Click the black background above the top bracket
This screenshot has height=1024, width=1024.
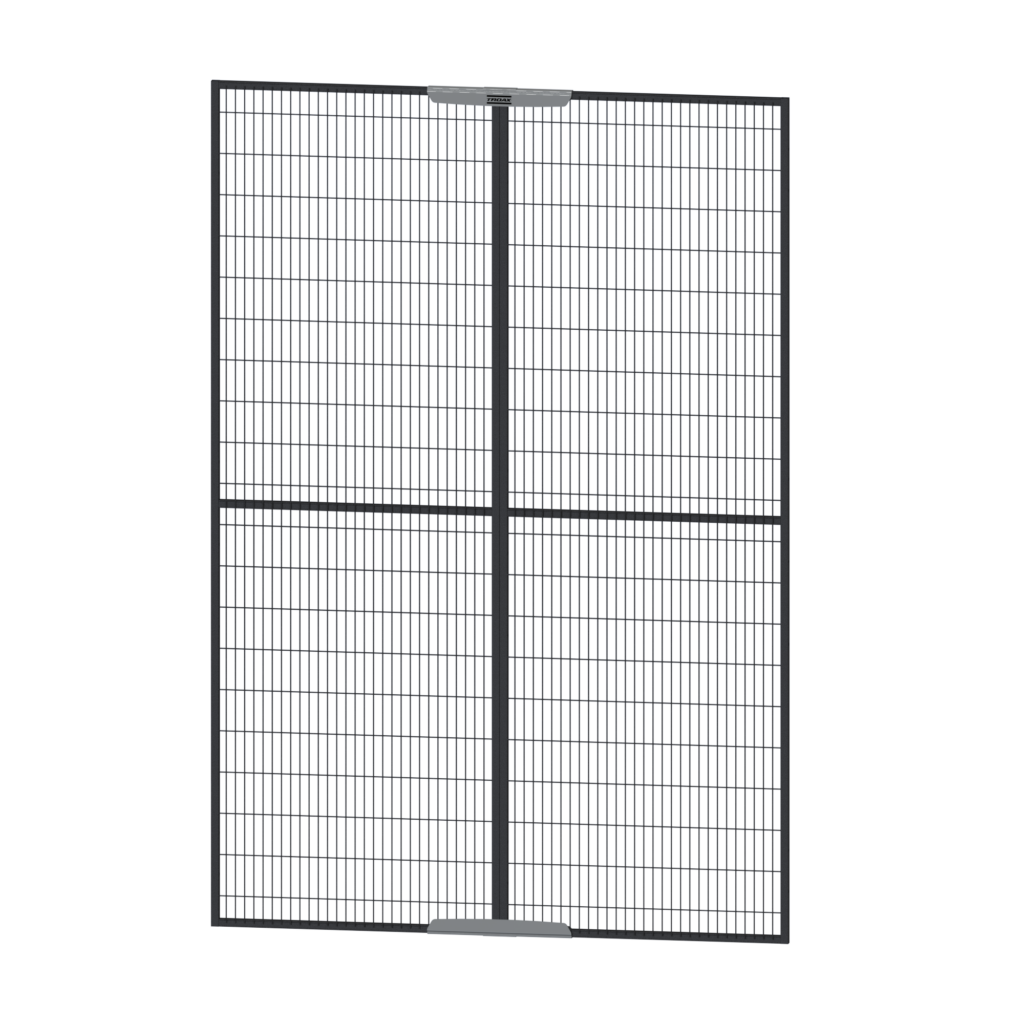[500, 40]
